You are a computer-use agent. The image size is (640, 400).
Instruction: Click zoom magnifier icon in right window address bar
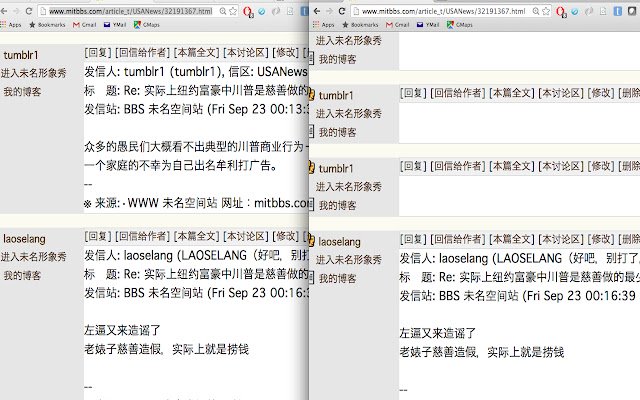tap(536, 11)
